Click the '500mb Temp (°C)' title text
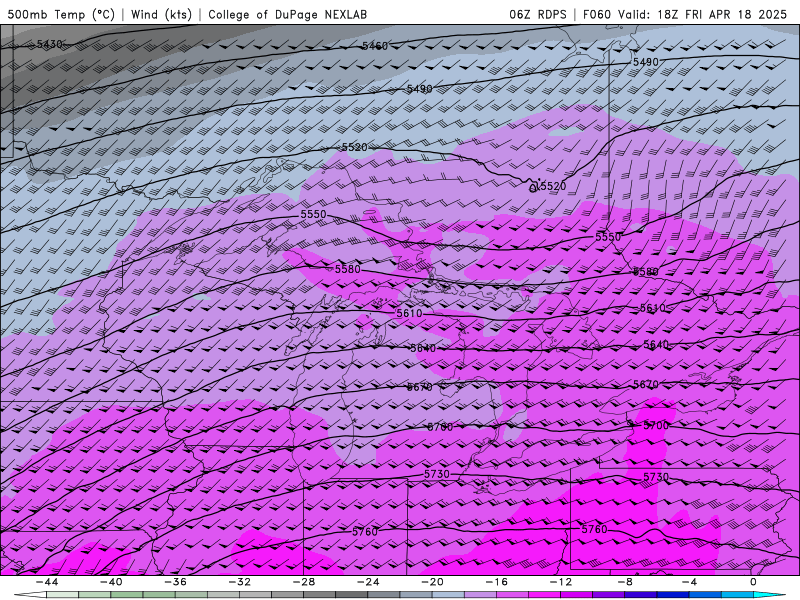 coord(61,14)
